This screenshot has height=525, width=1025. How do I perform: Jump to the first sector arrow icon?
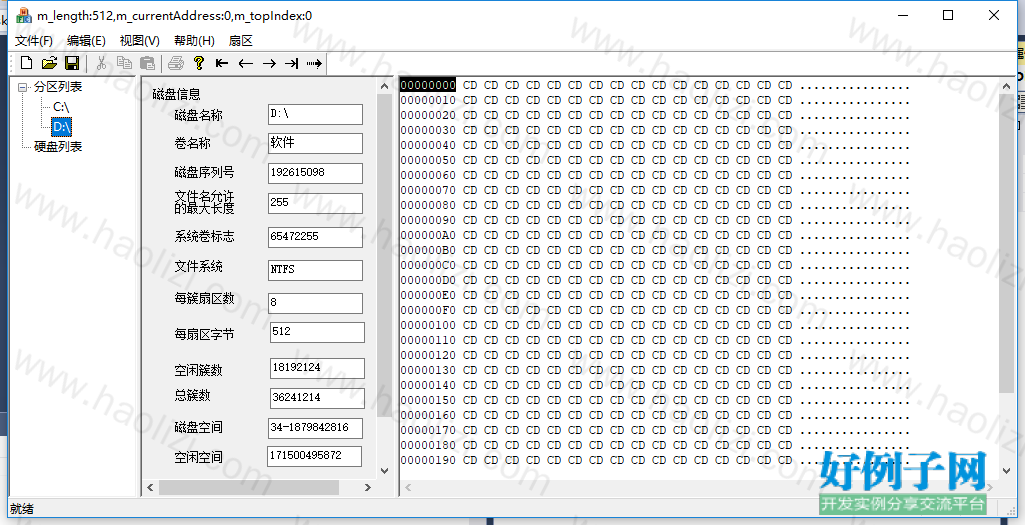pos(222,63)
